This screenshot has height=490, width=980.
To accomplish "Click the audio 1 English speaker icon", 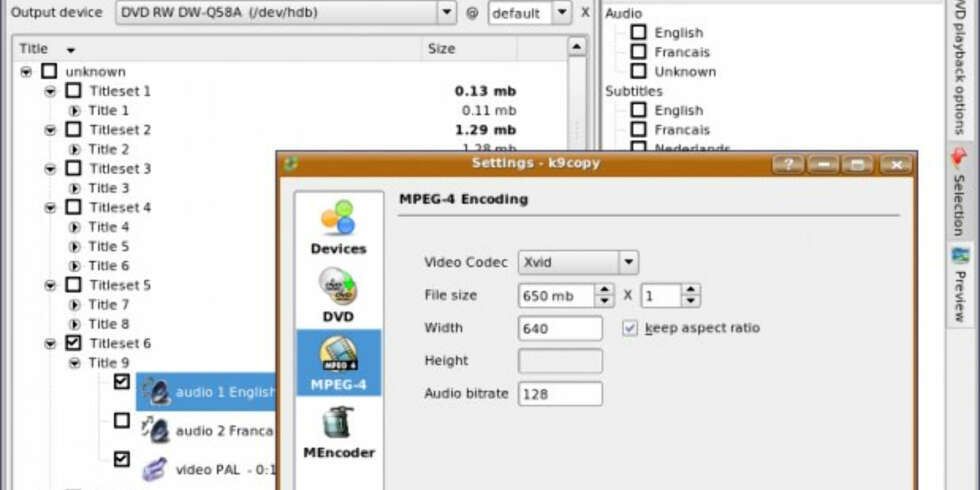I will coord(156,392).
